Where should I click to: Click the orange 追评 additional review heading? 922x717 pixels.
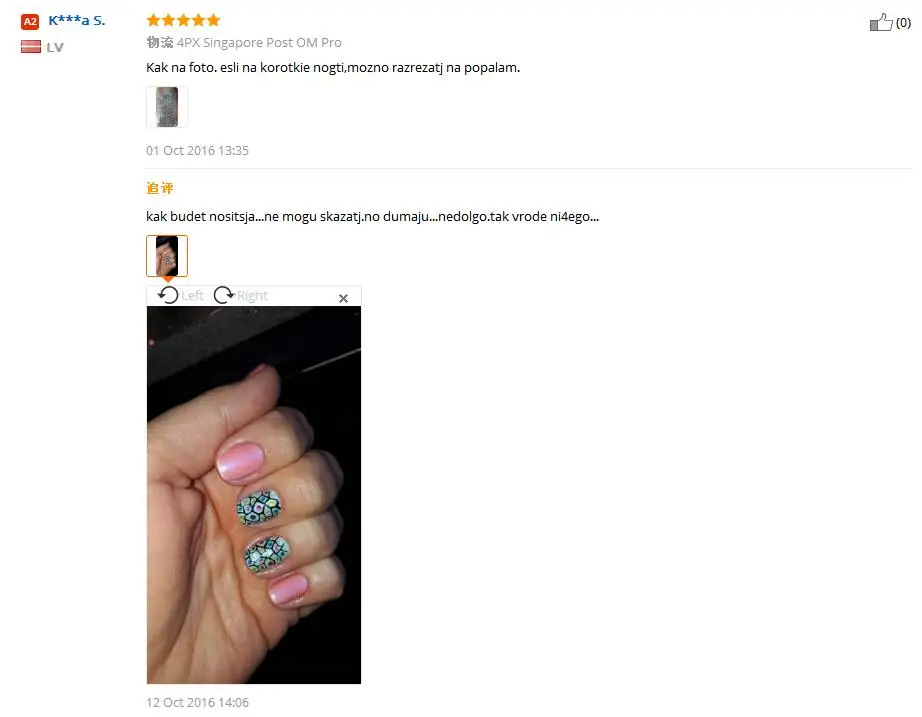[160, 188]
